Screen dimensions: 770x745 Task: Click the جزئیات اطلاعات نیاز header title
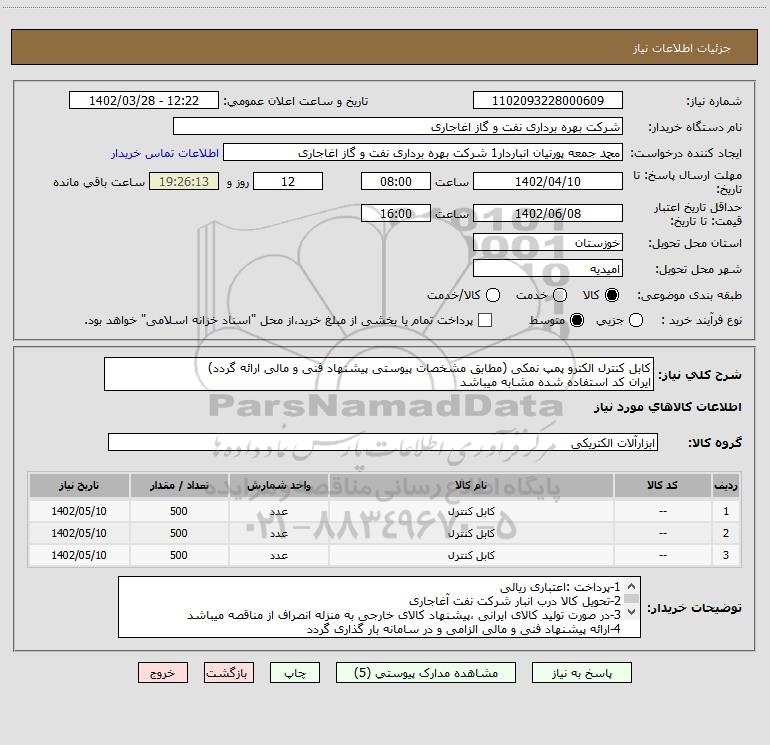tap(682, 48)
